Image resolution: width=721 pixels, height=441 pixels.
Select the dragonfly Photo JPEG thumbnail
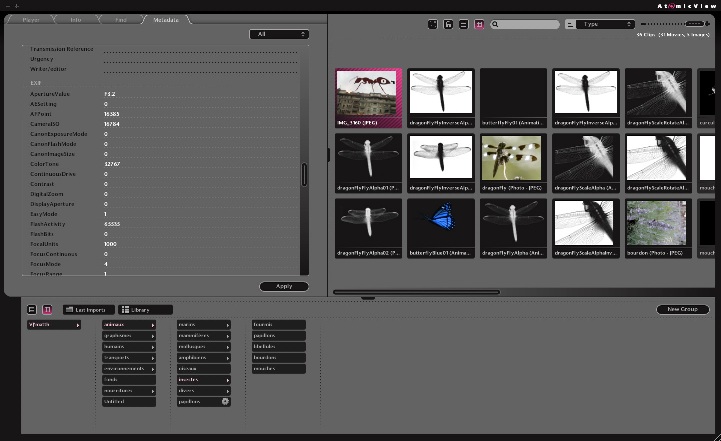(x=513, y=163)
